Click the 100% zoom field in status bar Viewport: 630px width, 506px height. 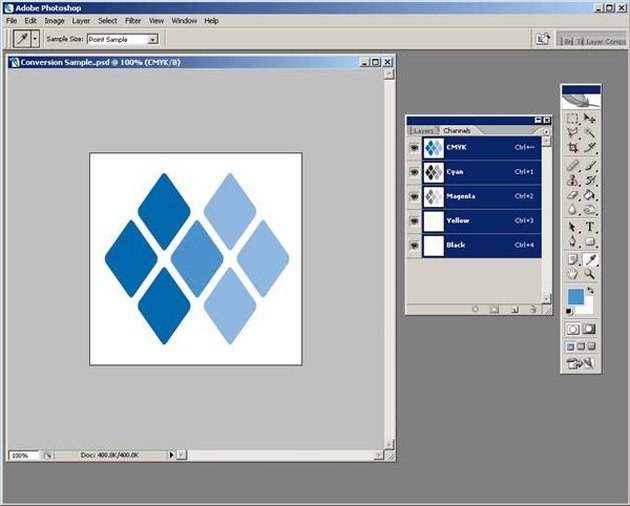click(23, 455)
